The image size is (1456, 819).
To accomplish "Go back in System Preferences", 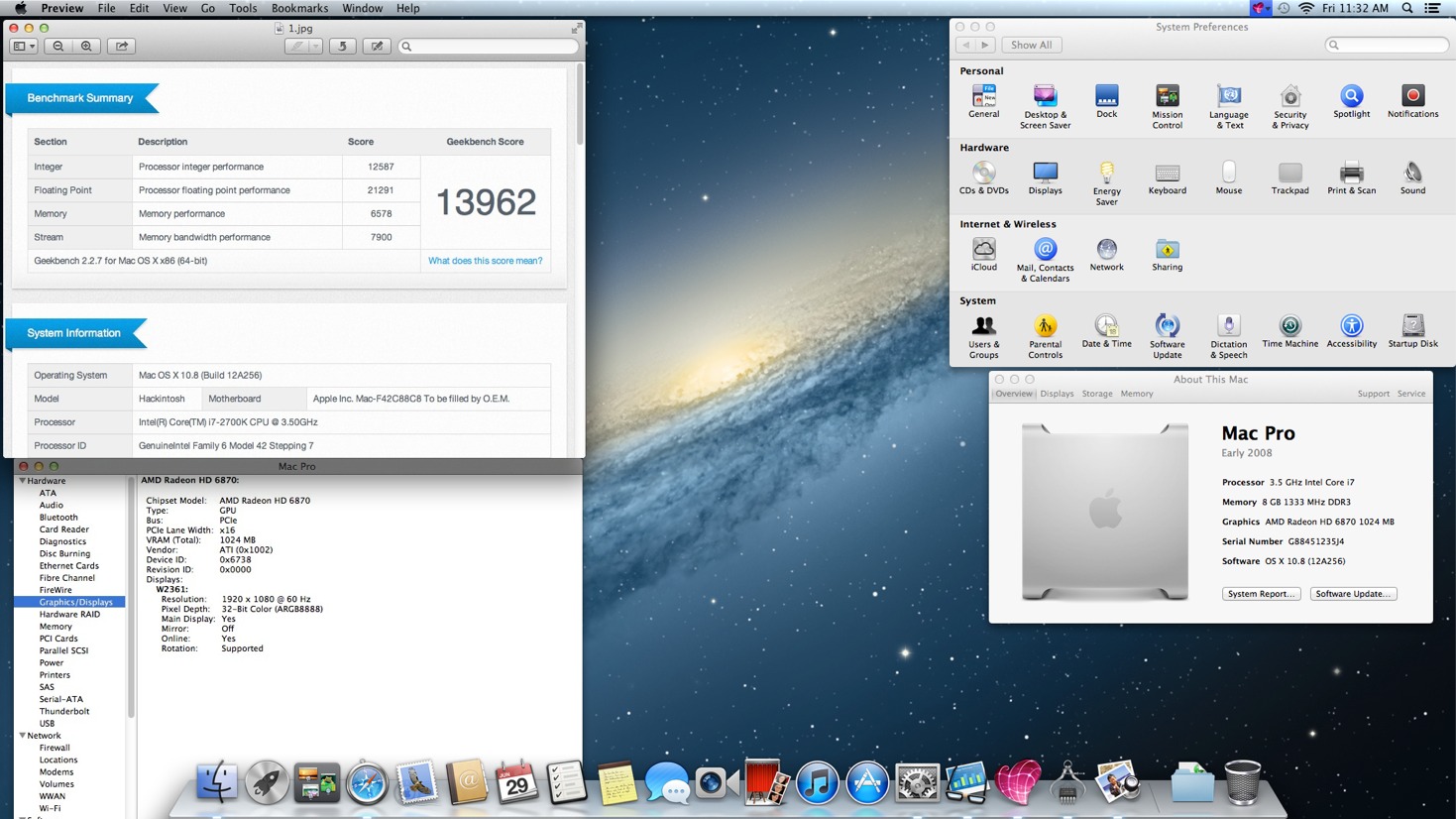I will (x=965, y=45).
